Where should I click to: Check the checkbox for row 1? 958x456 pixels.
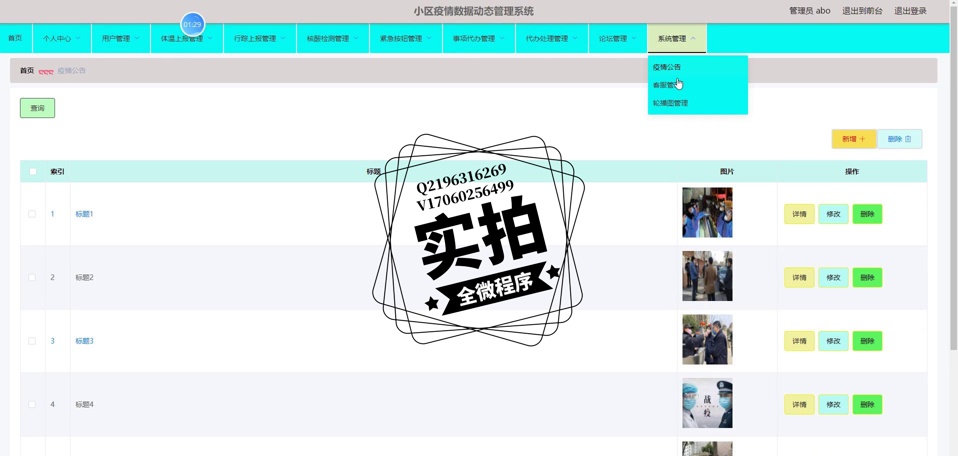(32, 214)
